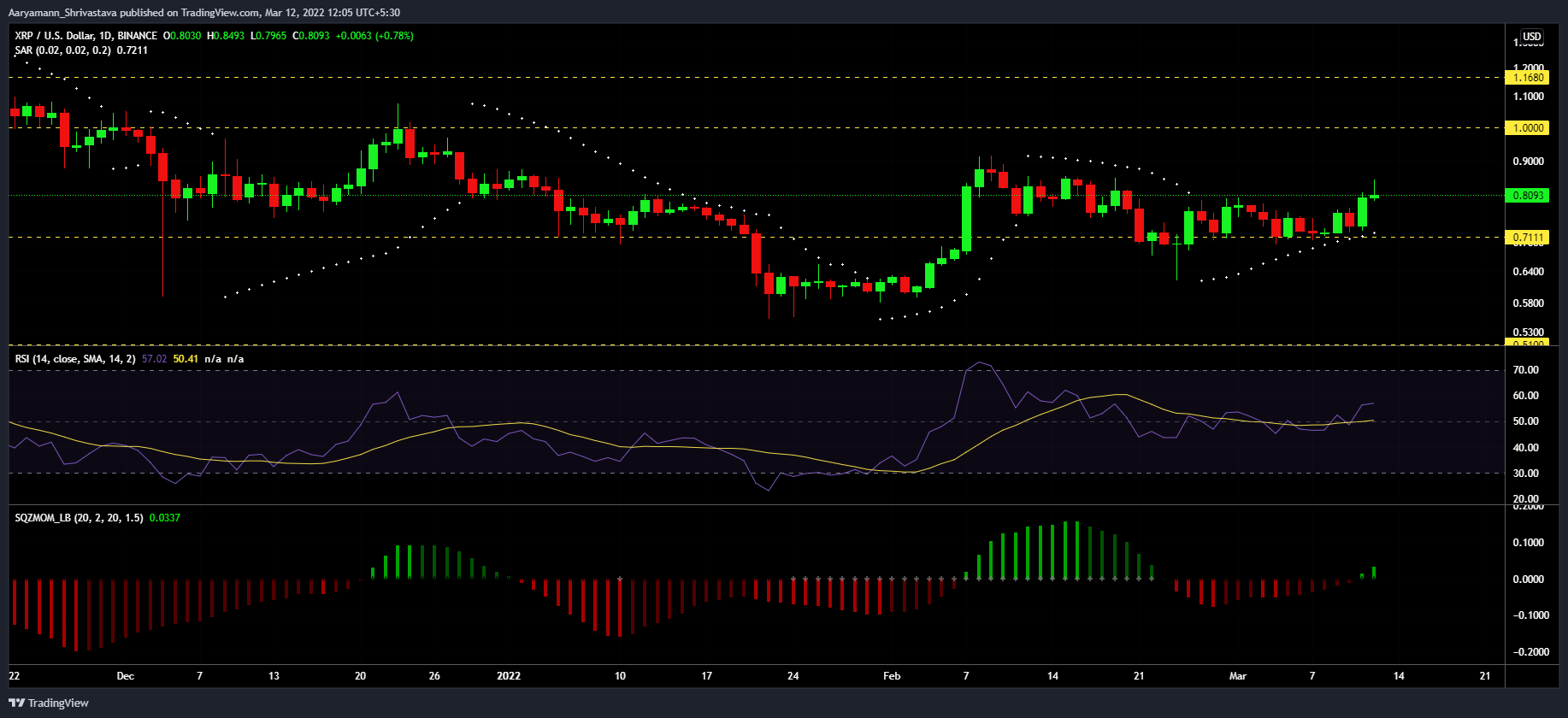Image resolution: width=1568 pixels, height=718 pixels.
Task: Click the 0.7111 yellow price level tag
Action: pos(1528,238)
